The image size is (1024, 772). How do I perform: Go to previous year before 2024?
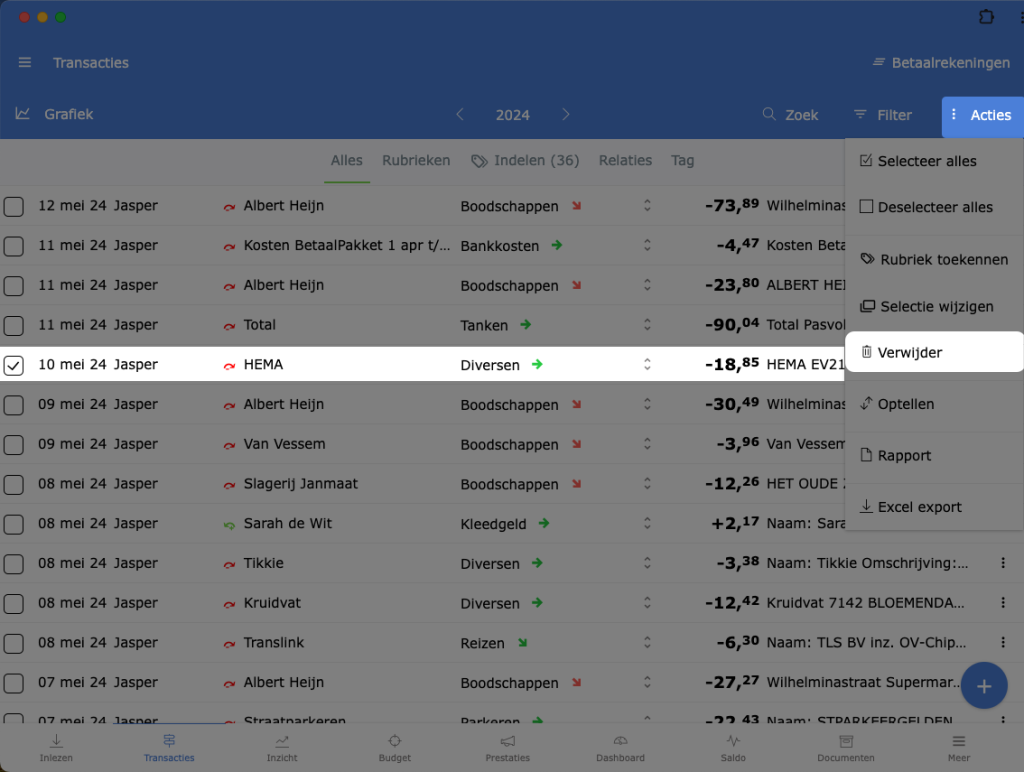(x=460, y=115)
